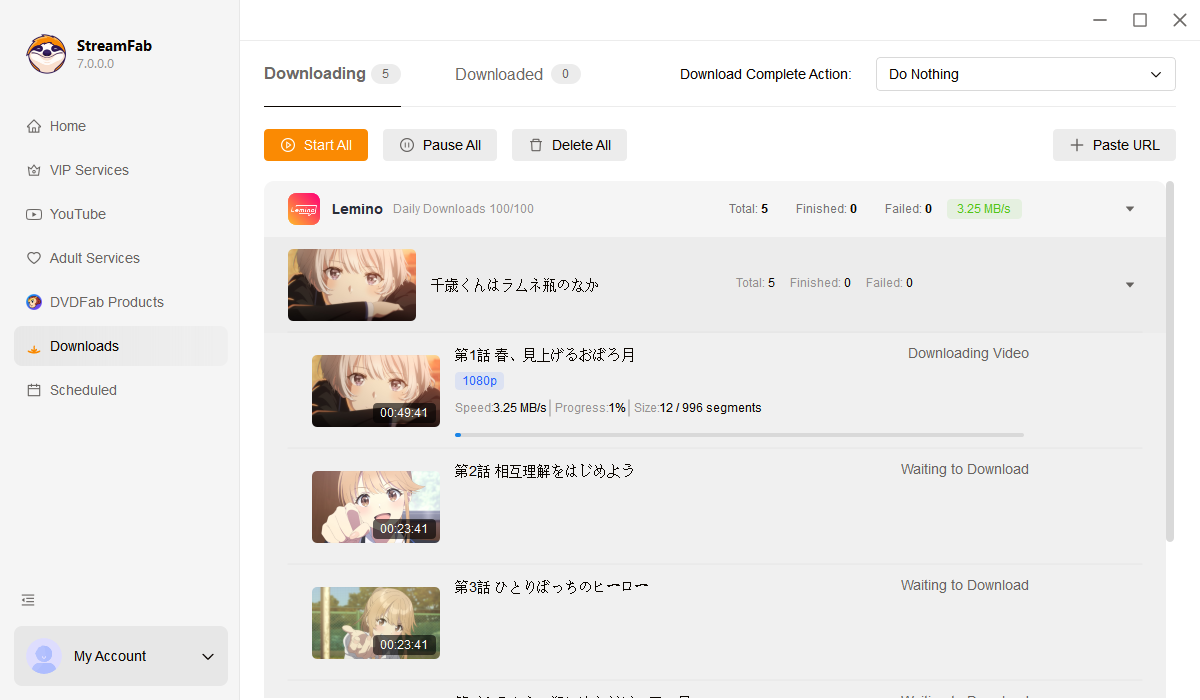The image size is (1200, 700).
Task: Open the Download Complete Action dropdown
Action: [x=1025, y=74]
